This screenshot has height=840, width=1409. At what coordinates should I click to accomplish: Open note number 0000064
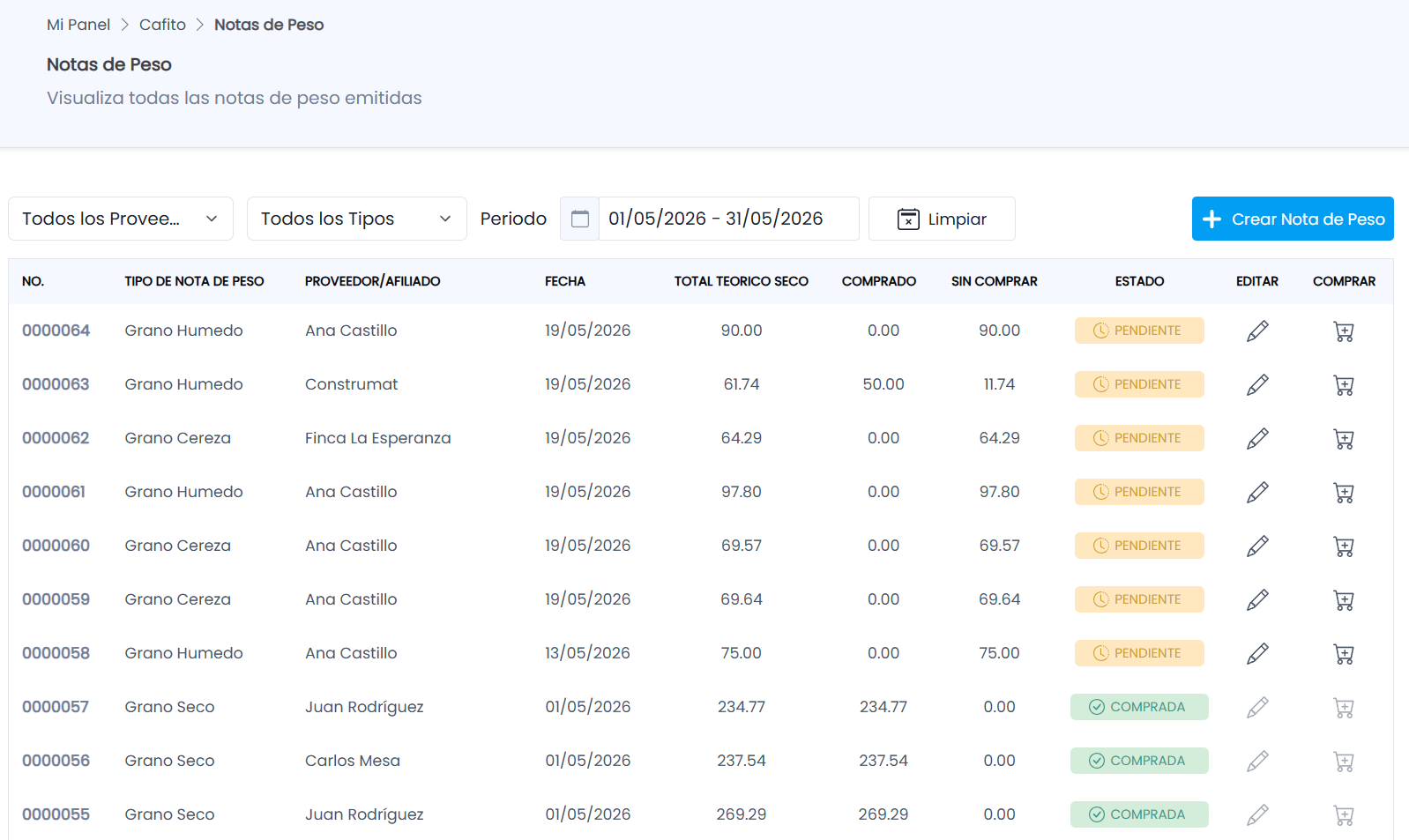click(56, 331)
